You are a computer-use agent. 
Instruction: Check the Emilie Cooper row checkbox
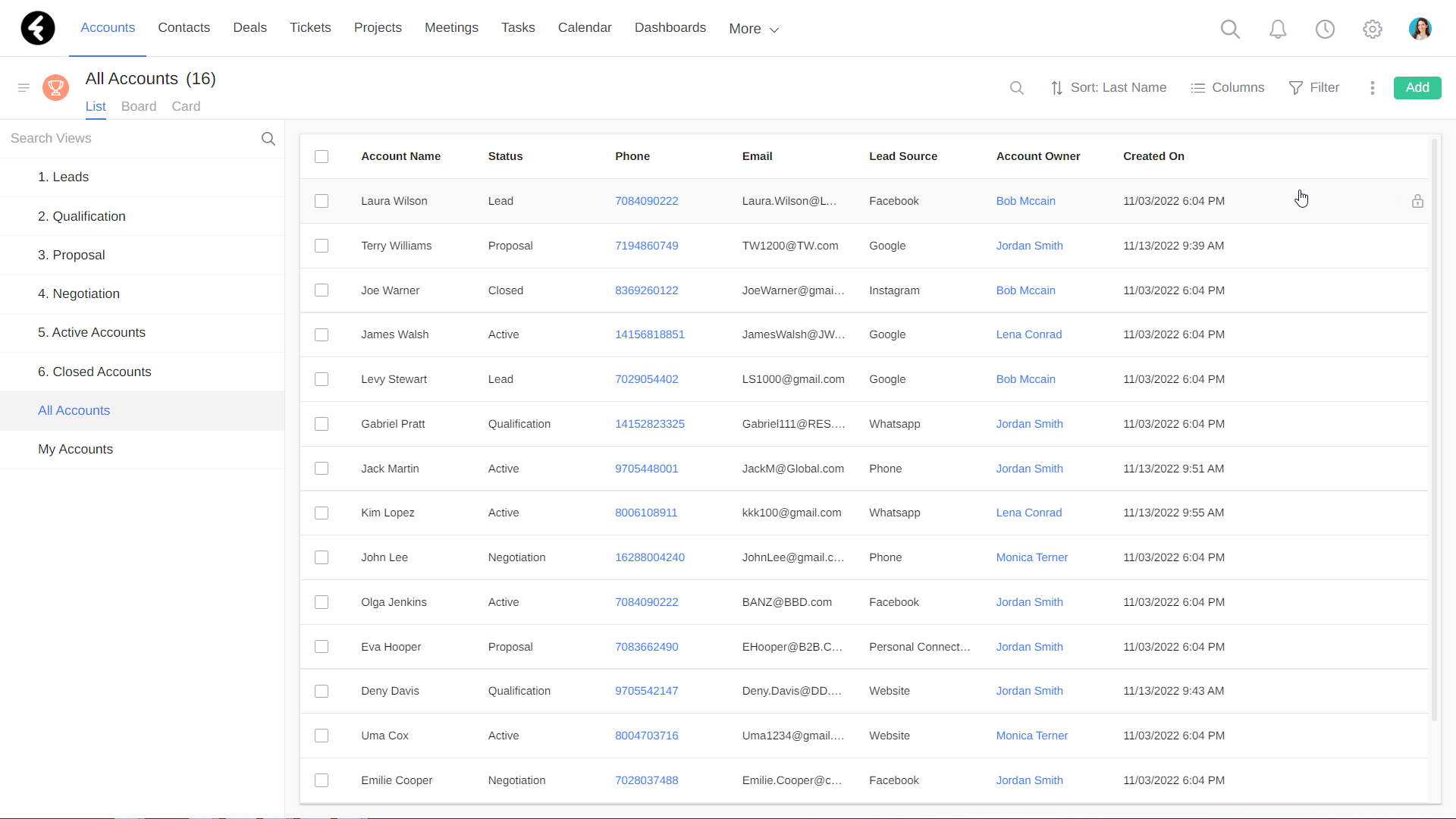[x=322, y=780]
